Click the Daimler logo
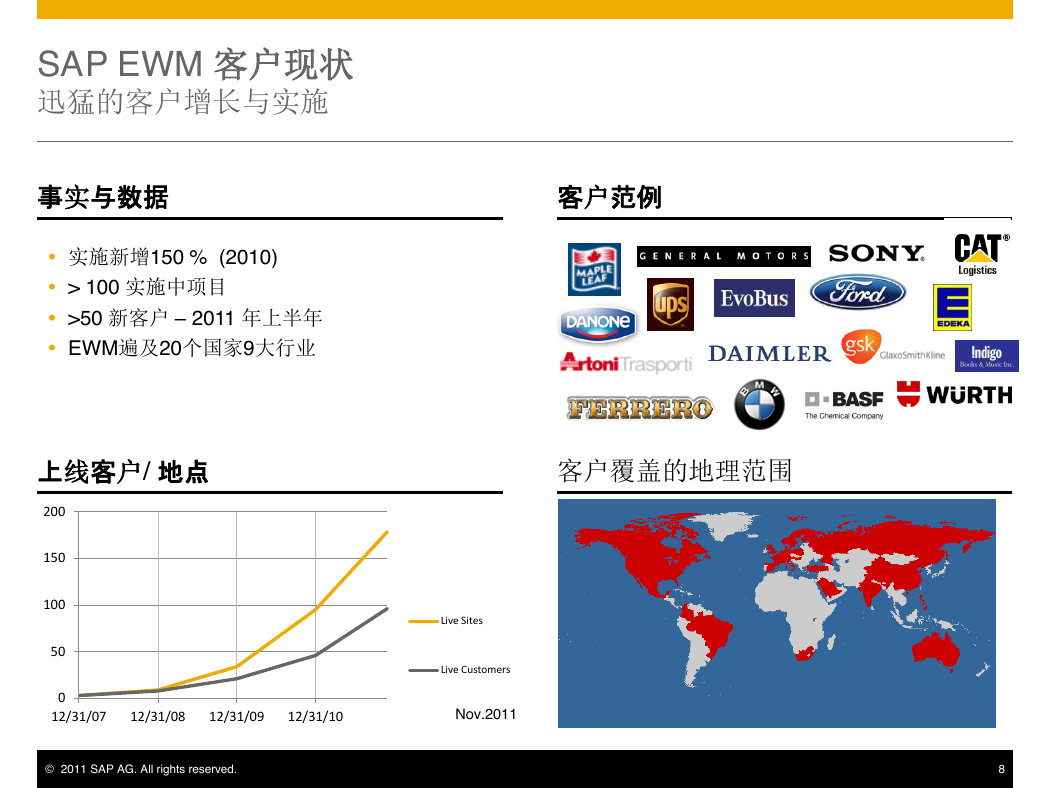The width and height of the screenshot is (1050, 788). tap(769, 353)
